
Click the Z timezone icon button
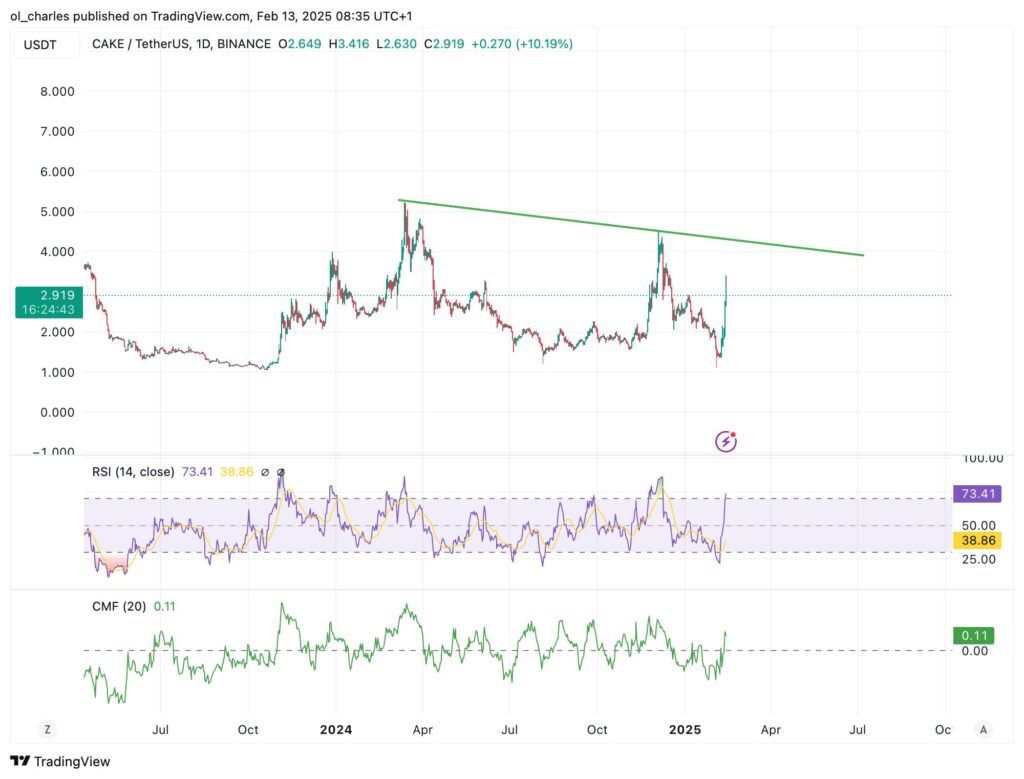(x=45, y=729)
